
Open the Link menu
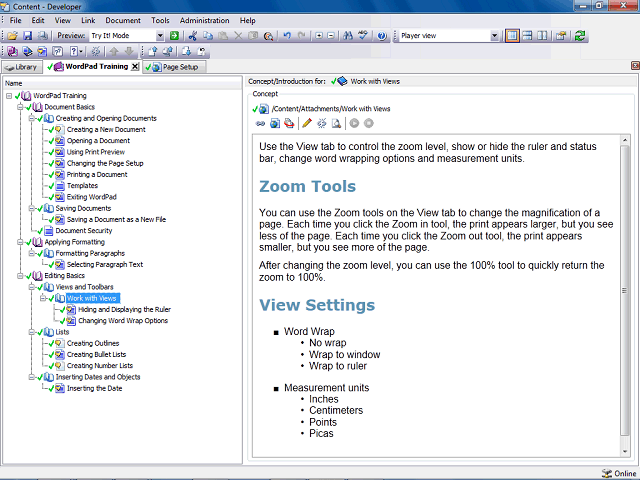tap(88, 20)
